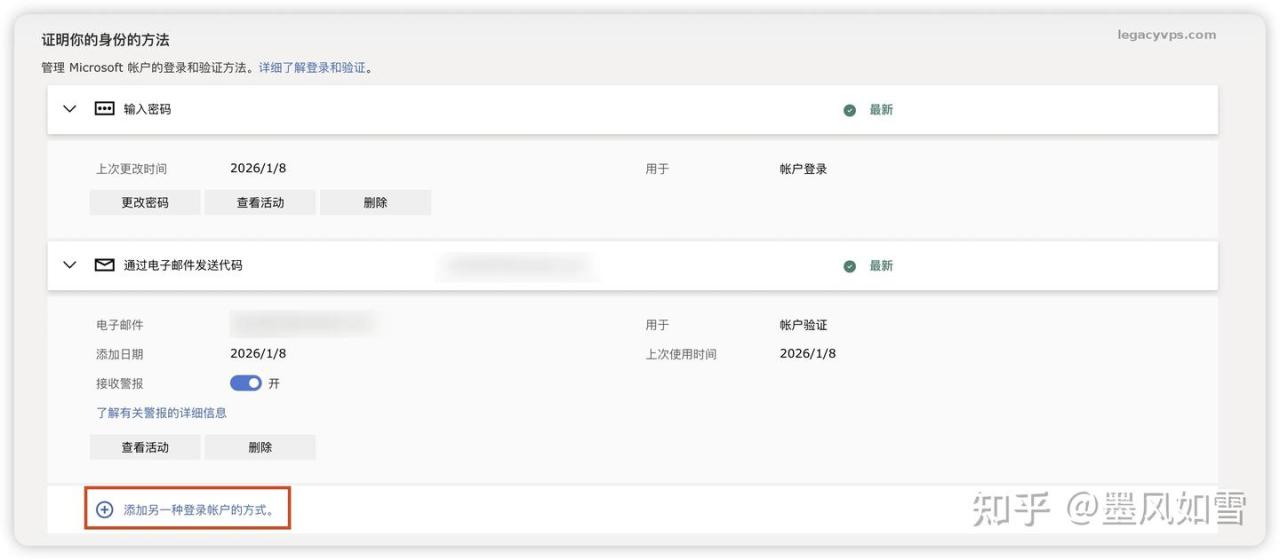Turn off the 接收警报 switch
The image size is (1280, 560).
pos(245,383)
